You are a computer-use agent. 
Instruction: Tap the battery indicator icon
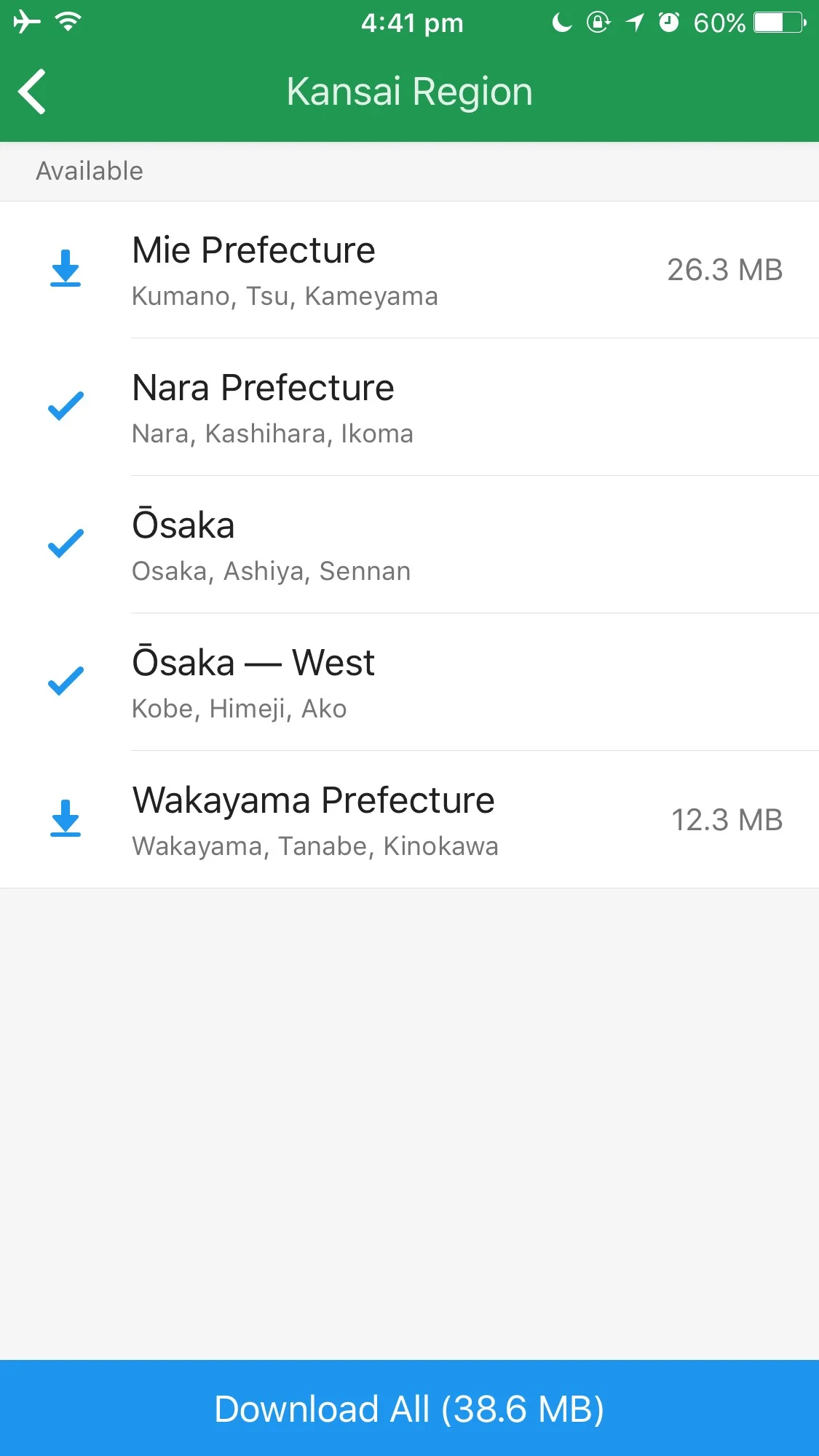pyautogui.click(x=780, y=23)
